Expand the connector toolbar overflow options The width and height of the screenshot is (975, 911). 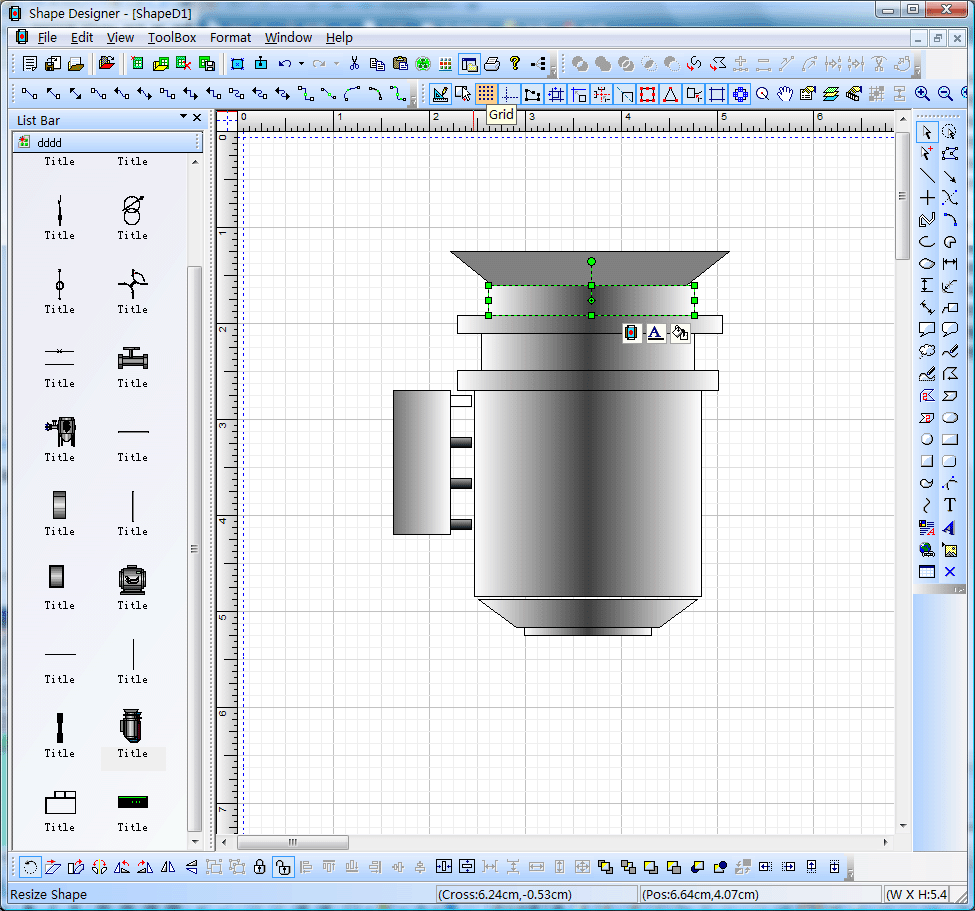coord(413,99)
